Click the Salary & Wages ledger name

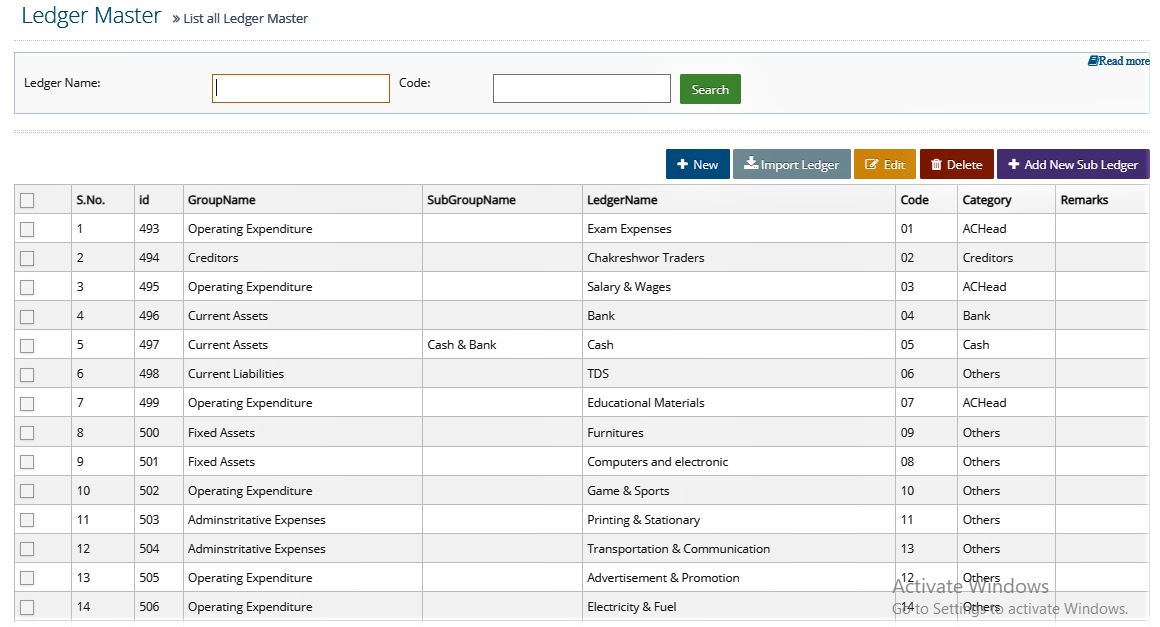(x=629, y=286)
